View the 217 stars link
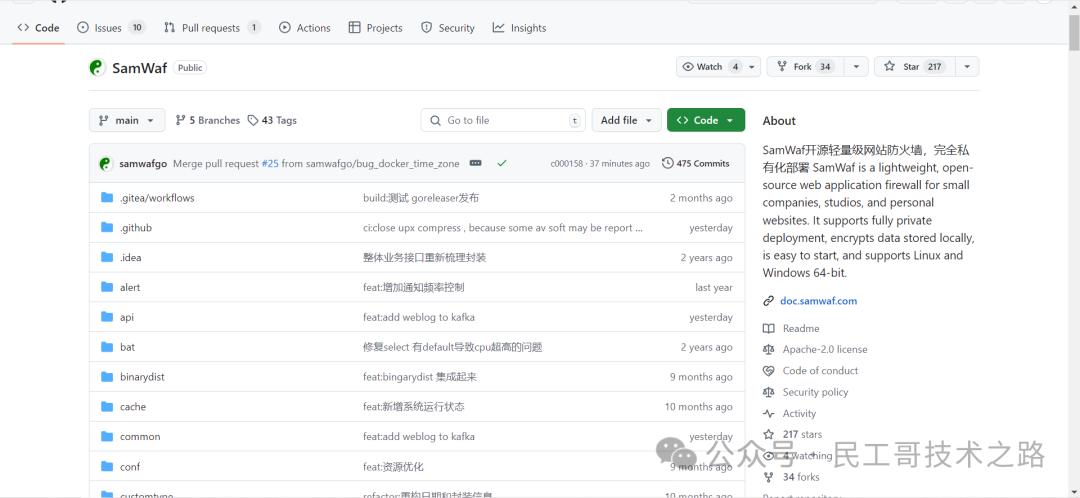 [802, 435]
